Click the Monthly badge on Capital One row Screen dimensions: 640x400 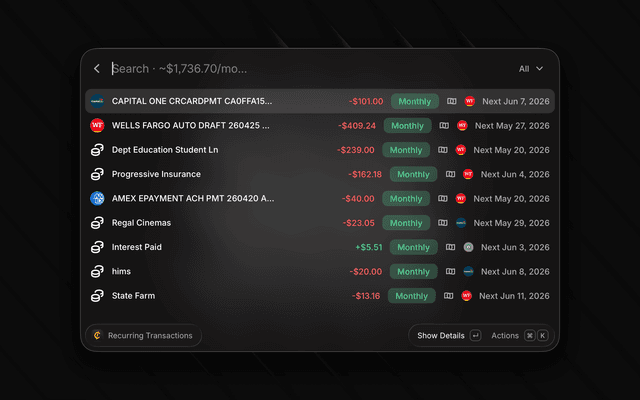coord(415,101)
